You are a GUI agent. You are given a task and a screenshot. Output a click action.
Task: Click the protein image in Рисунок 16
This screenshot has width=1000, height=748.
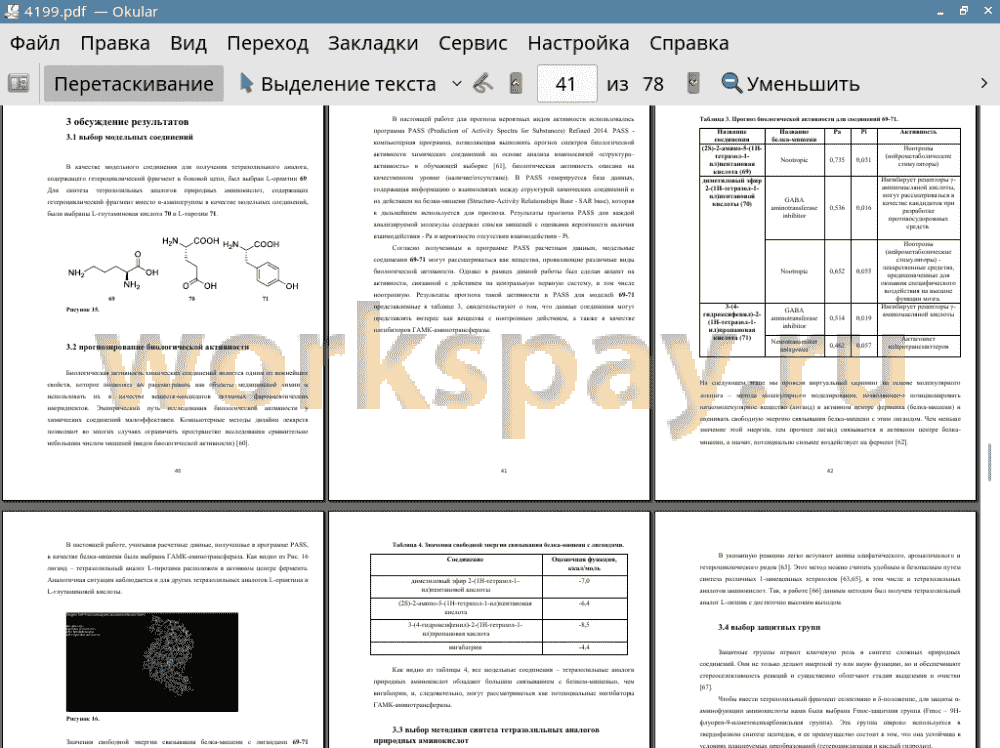tap(152, 662)
